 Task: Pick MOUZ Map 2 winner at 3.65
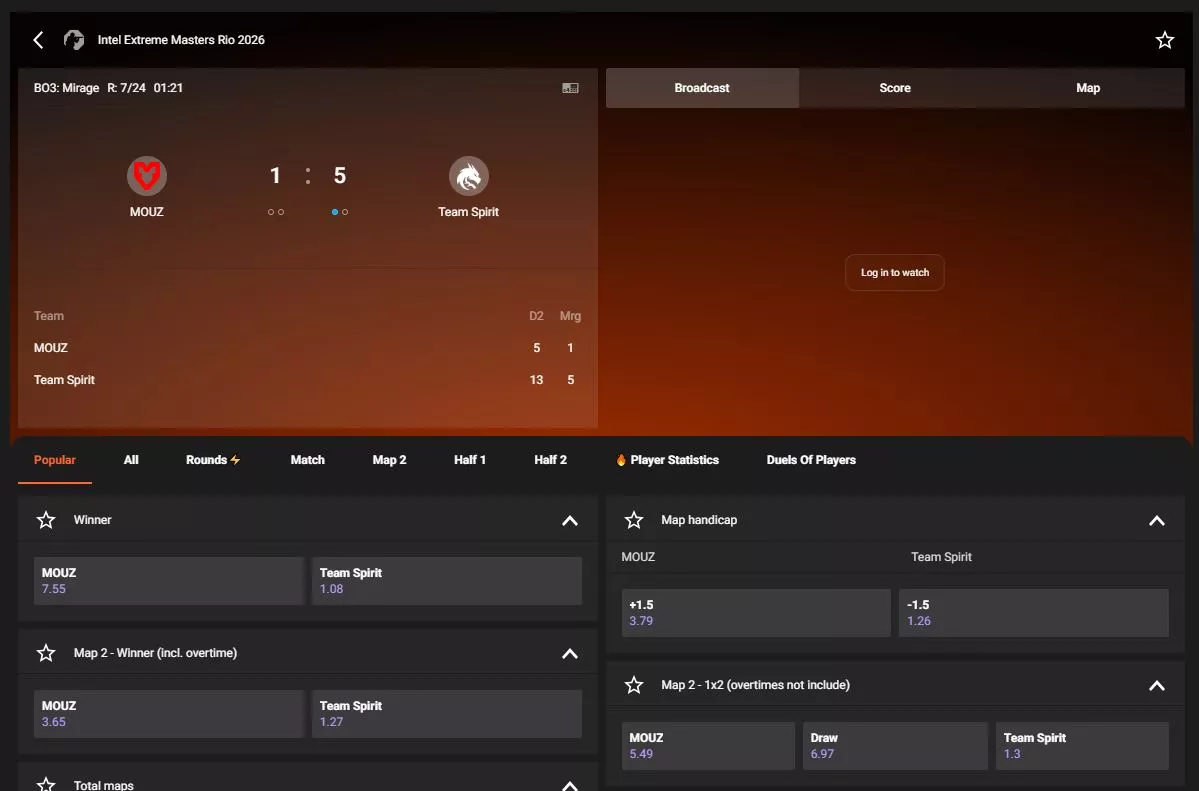169,714
